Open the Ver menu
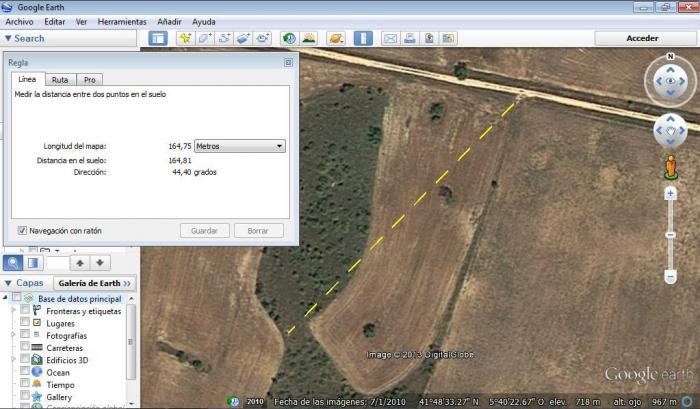This screenshot has height=409, width=700. pyautogui.click(x=81, y=21)
